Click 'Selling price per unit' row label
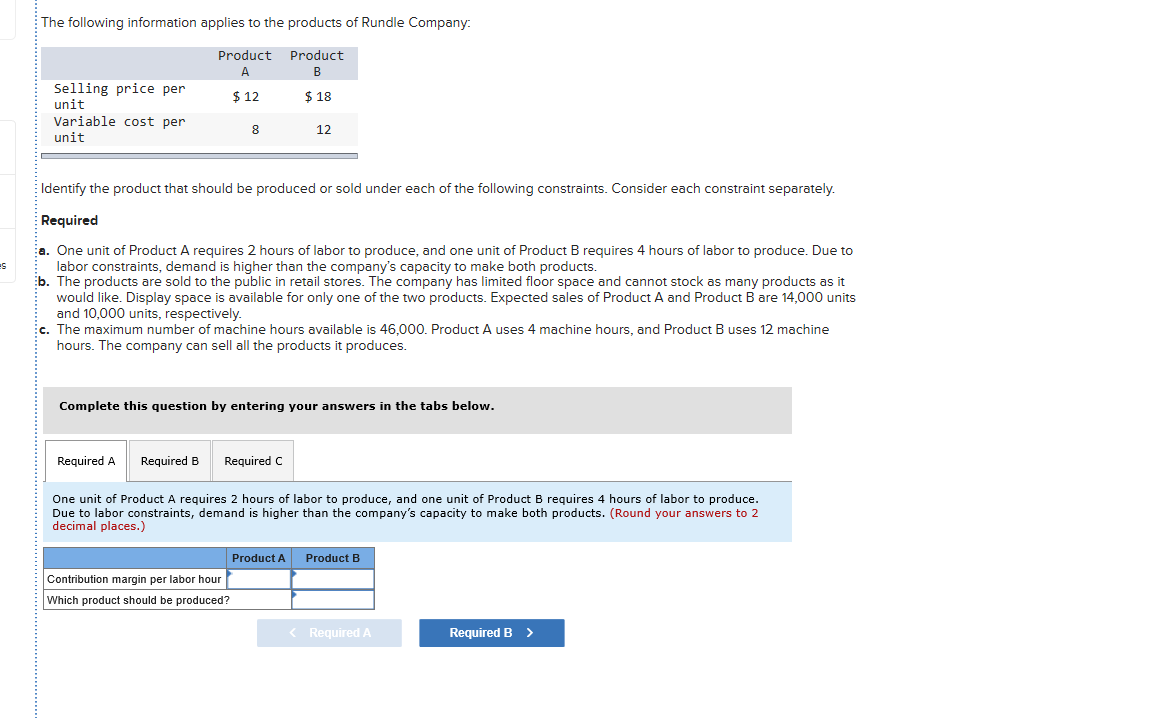Image resolution: width=1171 pixels, height=718 pixels. click(x=119, y=96)
